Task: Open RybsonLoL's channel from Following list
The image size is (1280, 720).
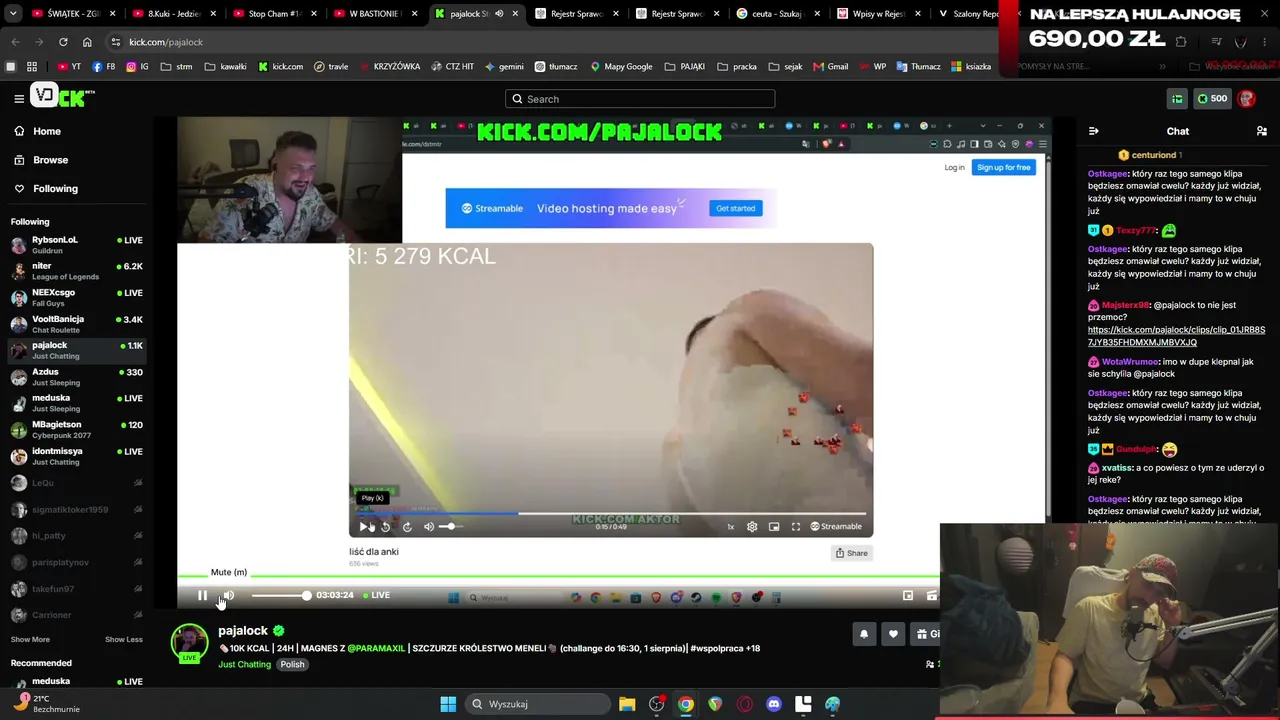Action: [77, 245]
